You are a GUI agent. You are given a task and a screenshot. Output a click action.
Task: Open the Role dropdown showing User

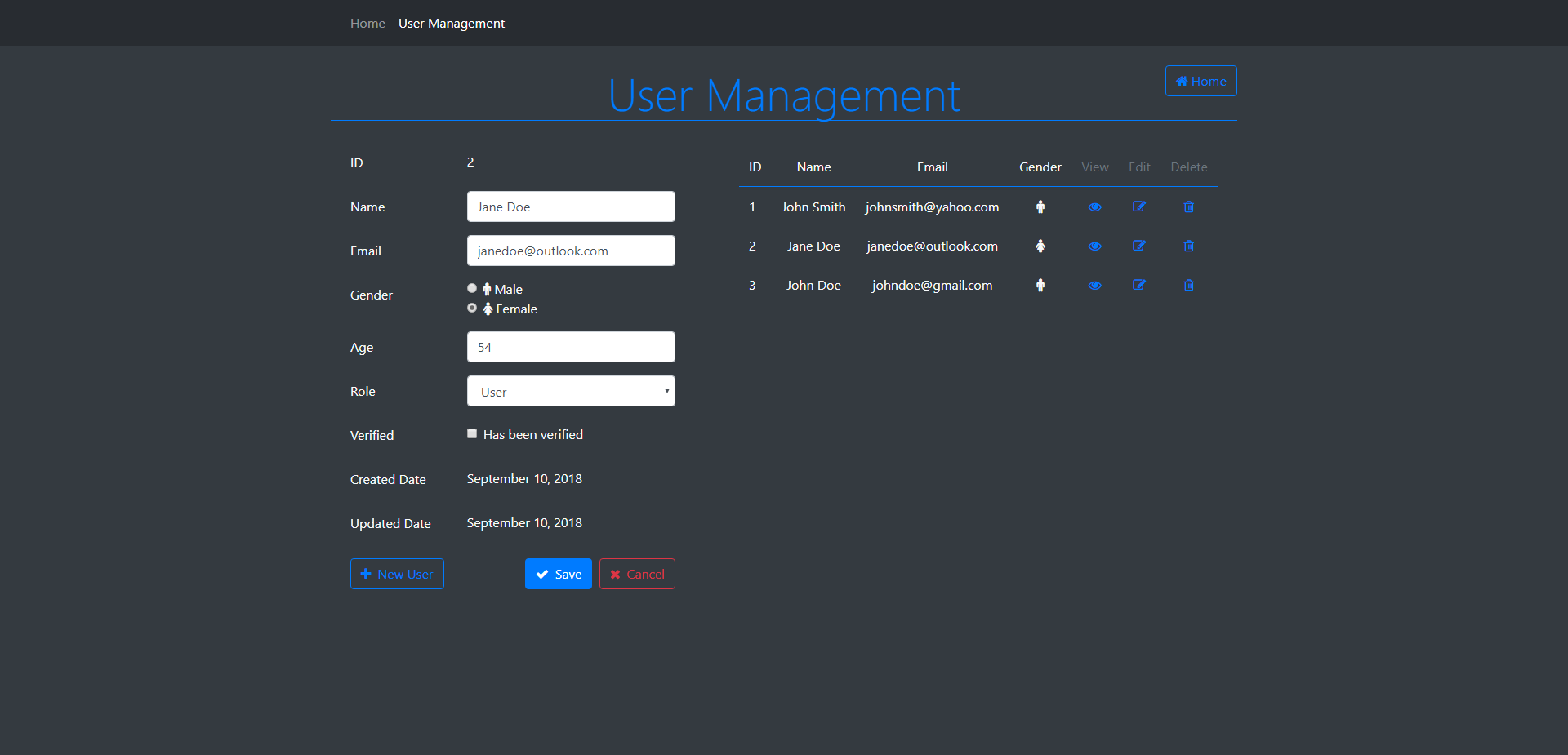(571, 392)
